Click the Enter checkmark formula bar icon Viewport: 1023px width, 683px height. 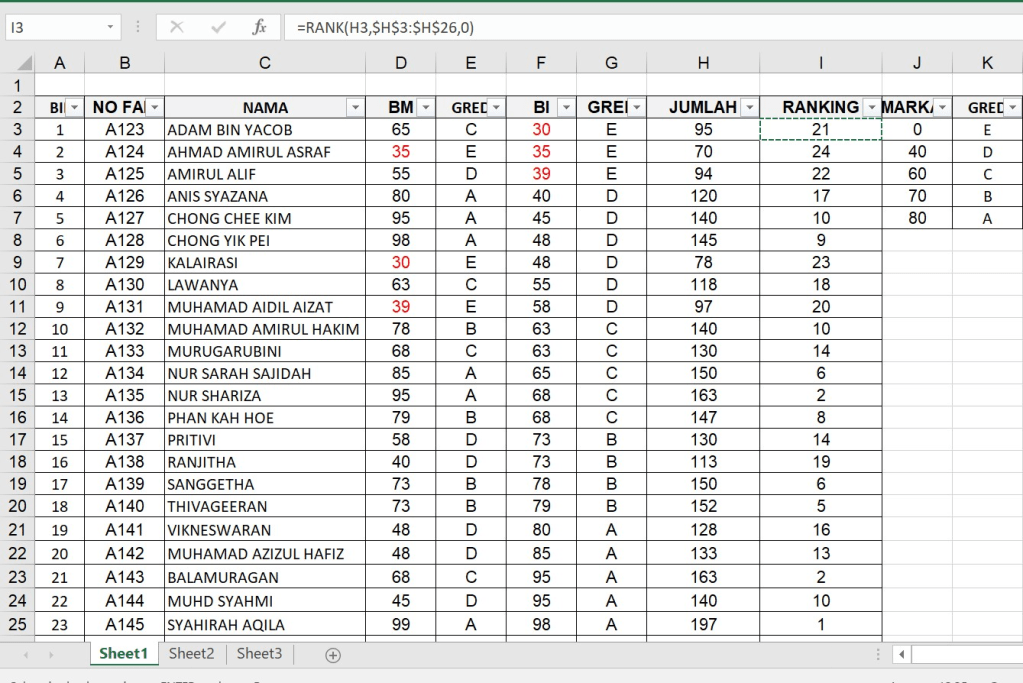coord(218,27)
